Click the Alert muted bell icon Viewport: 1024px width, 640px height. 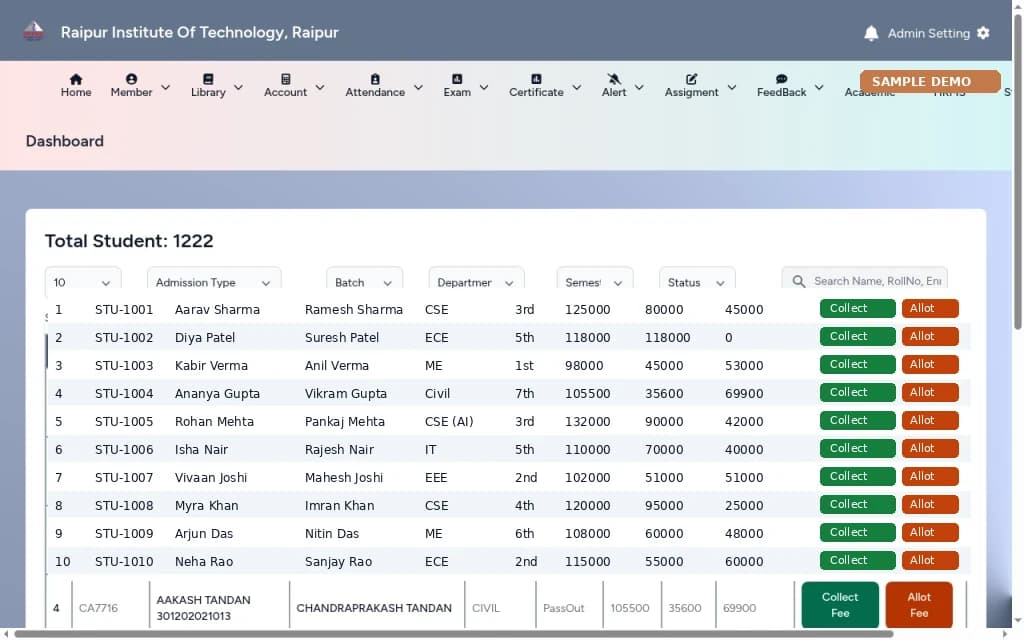(614, 79)
